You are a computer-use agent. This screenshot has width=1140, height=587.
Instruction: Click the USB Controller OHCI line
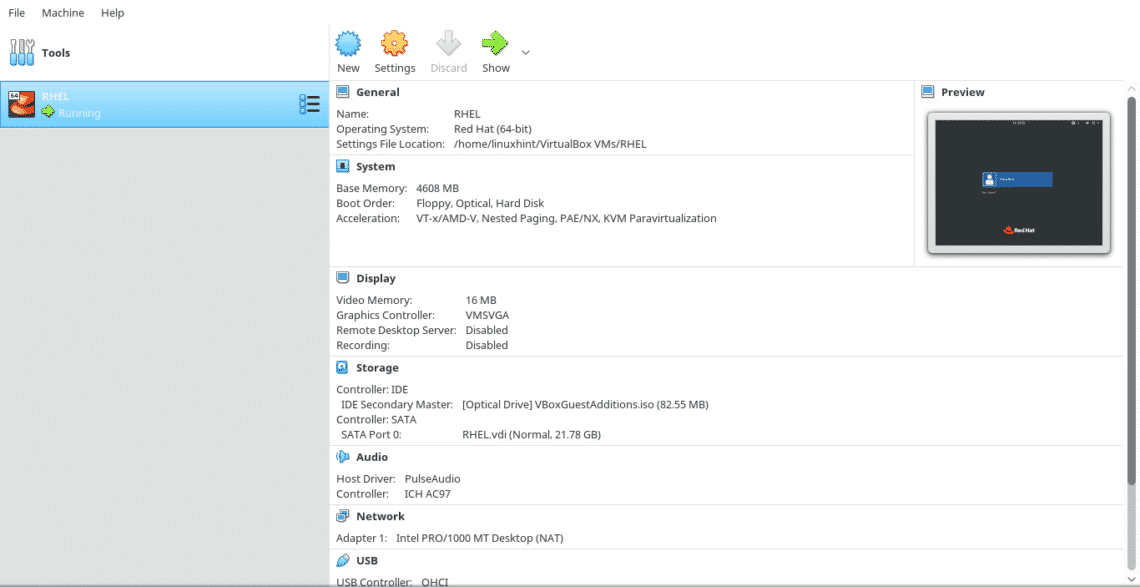(x=393, y=582)
